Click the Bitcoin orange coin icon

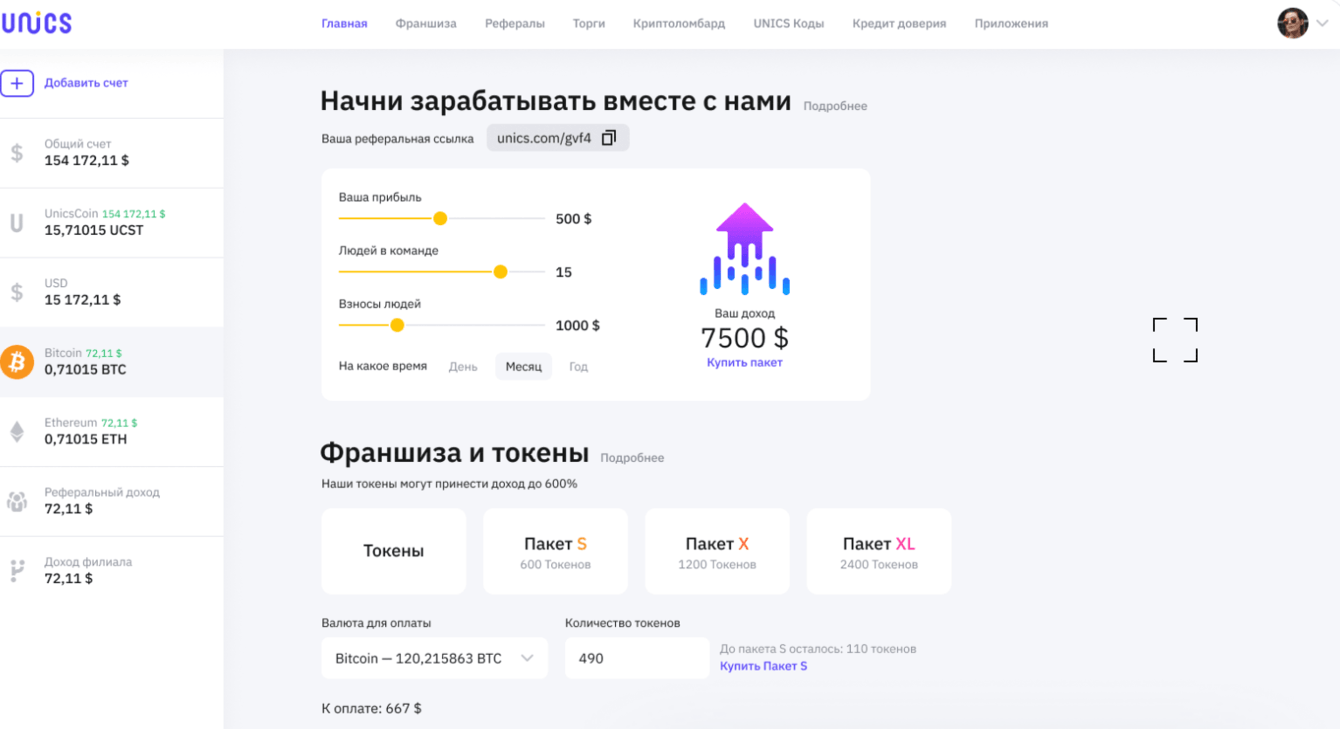tap(17, 361)
